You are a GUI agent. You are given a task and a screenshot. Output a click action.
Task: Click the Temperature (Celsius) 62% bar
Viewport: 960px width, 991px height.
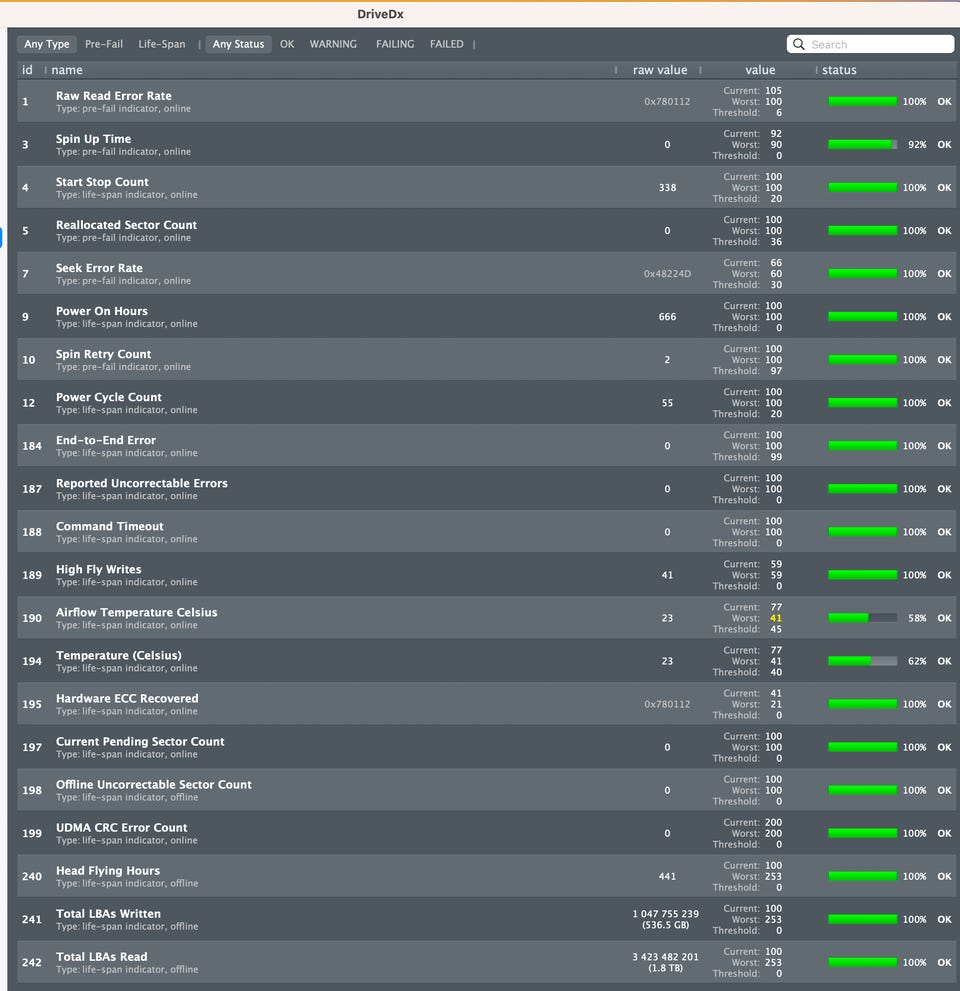pos(863,660)
